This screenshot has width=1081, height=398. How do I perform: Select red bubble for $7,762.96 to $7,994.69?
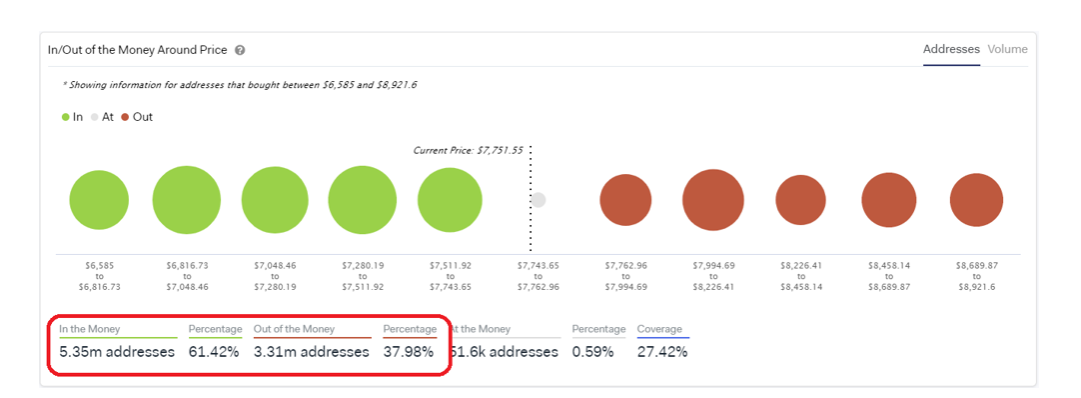click(625, 201)
